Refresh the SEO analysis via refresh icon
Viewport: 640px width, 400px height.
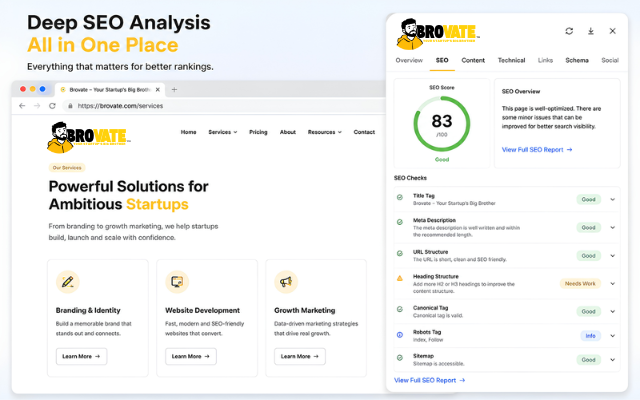point(569,31)
